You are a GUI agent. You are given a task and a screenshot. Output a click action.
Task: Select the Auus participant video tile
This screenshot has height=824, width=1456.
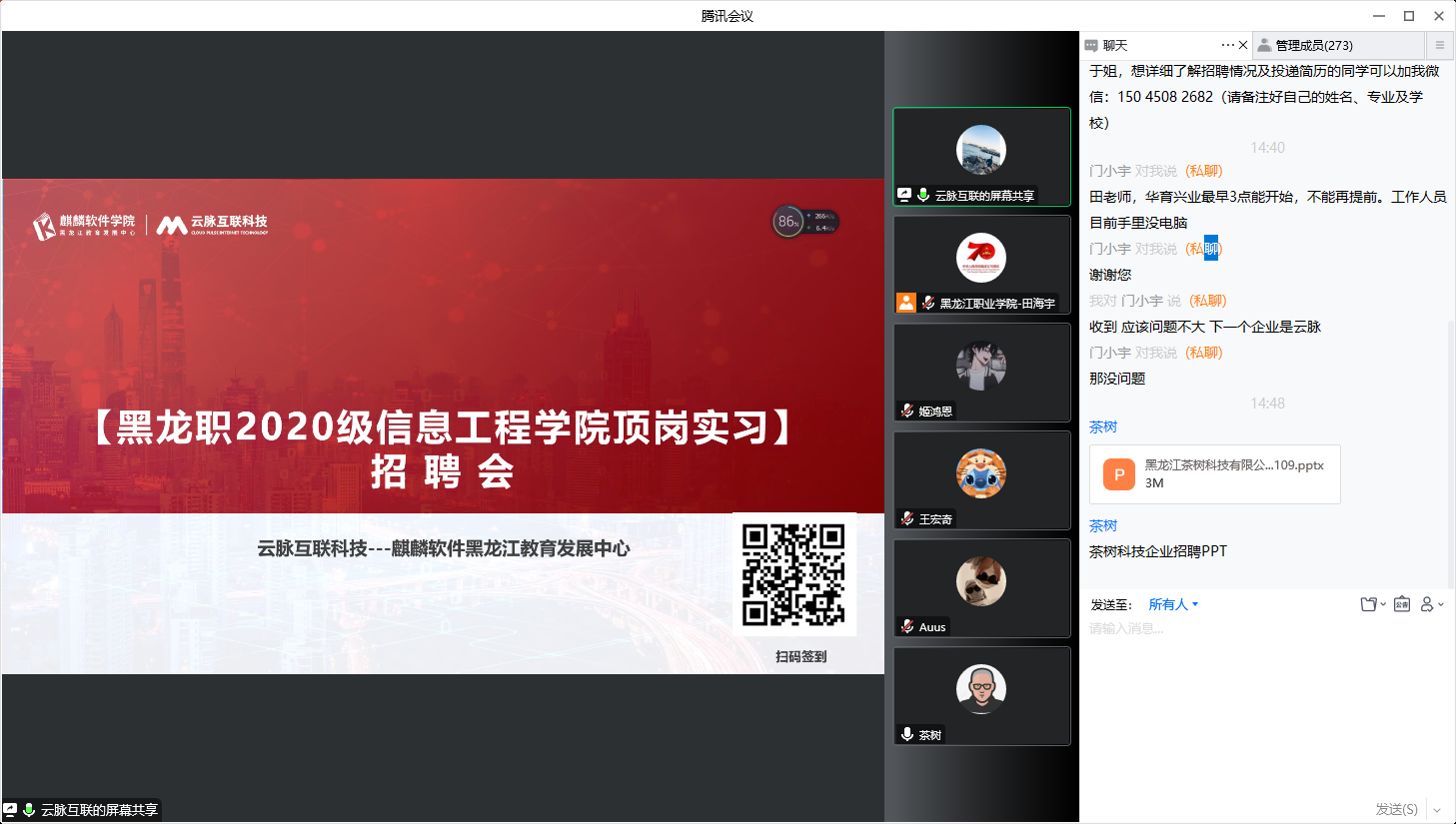pyautogui.click(x=981, y=587)
